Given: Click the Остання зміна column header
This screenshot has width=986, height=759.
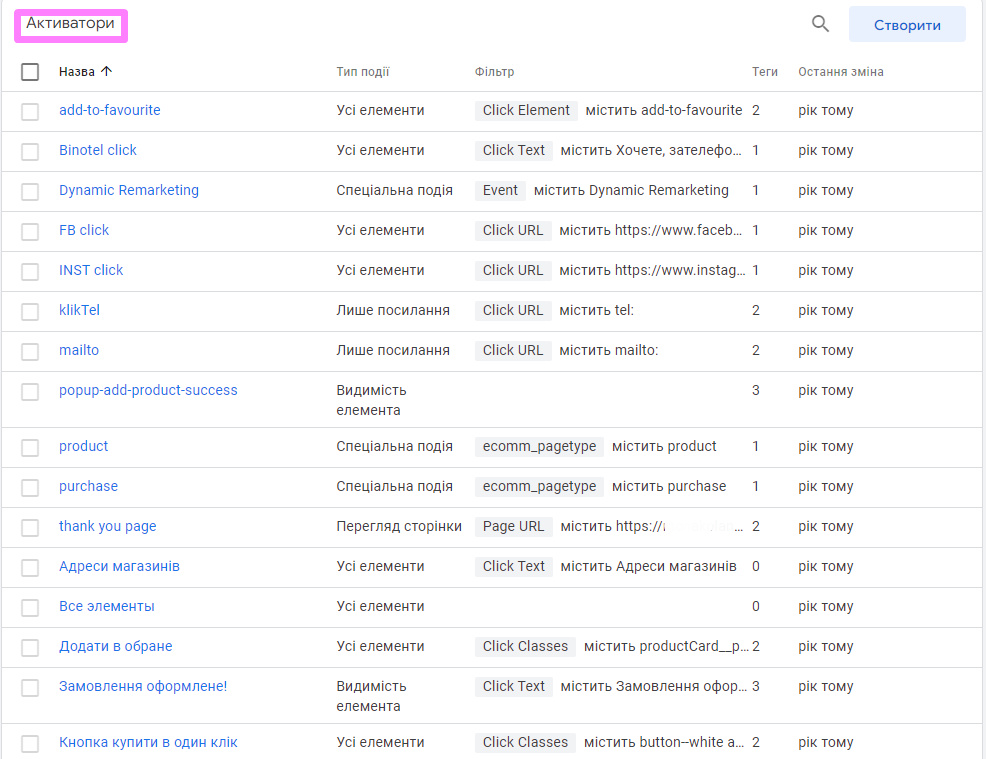Looking at the screenshot, I should [x=840, y=72].
